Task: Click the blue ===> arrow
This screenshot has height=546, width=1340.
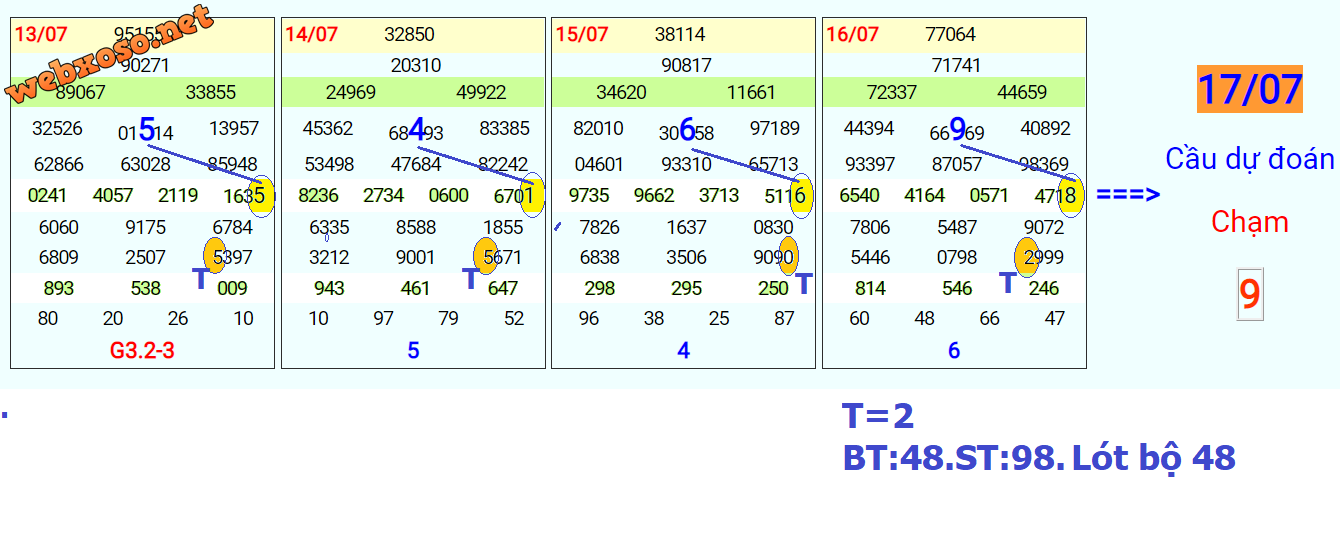Action: pos(1128,194)
